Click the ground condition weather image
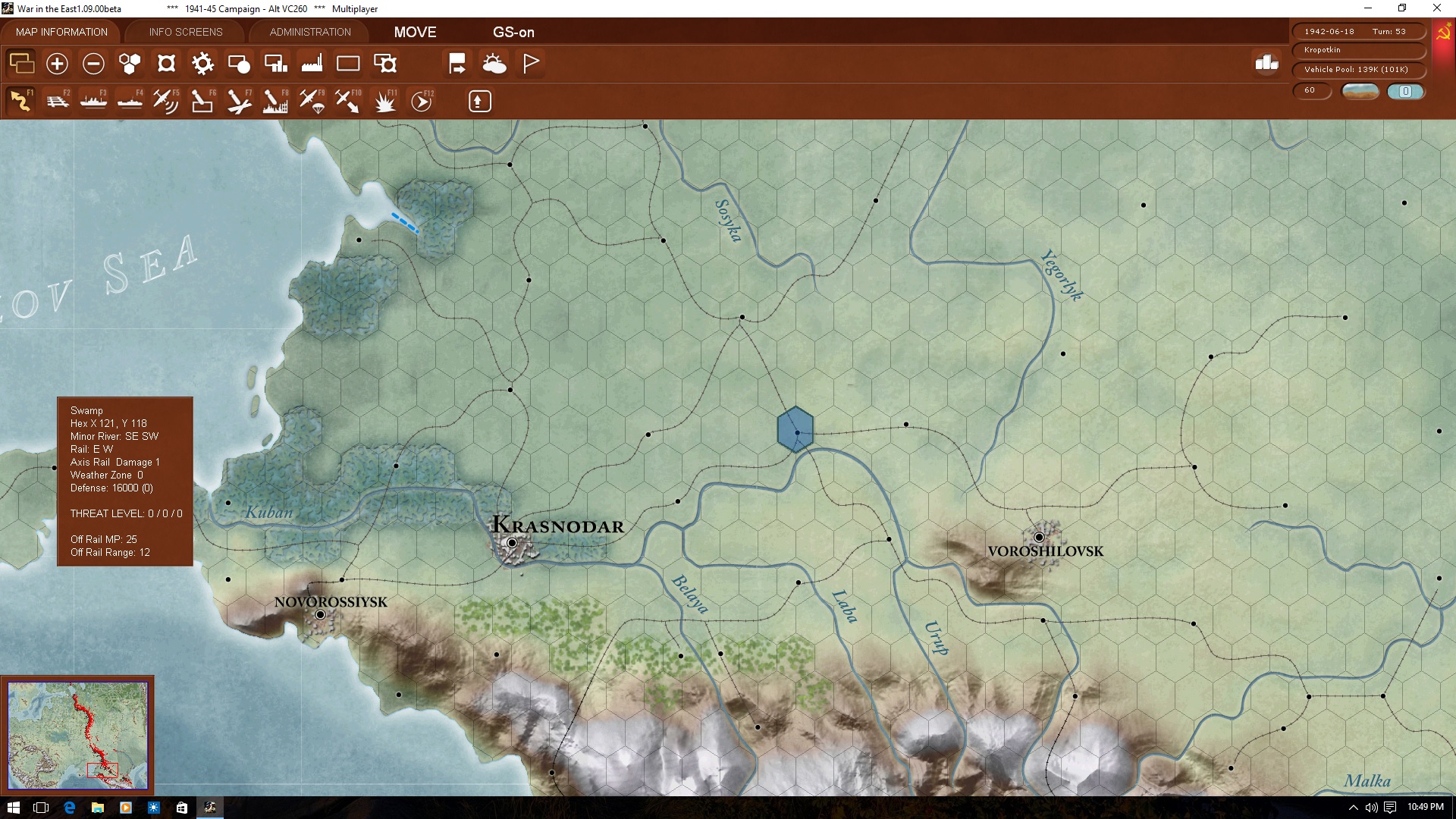1456x819 pixels. tap(1360, 91)
